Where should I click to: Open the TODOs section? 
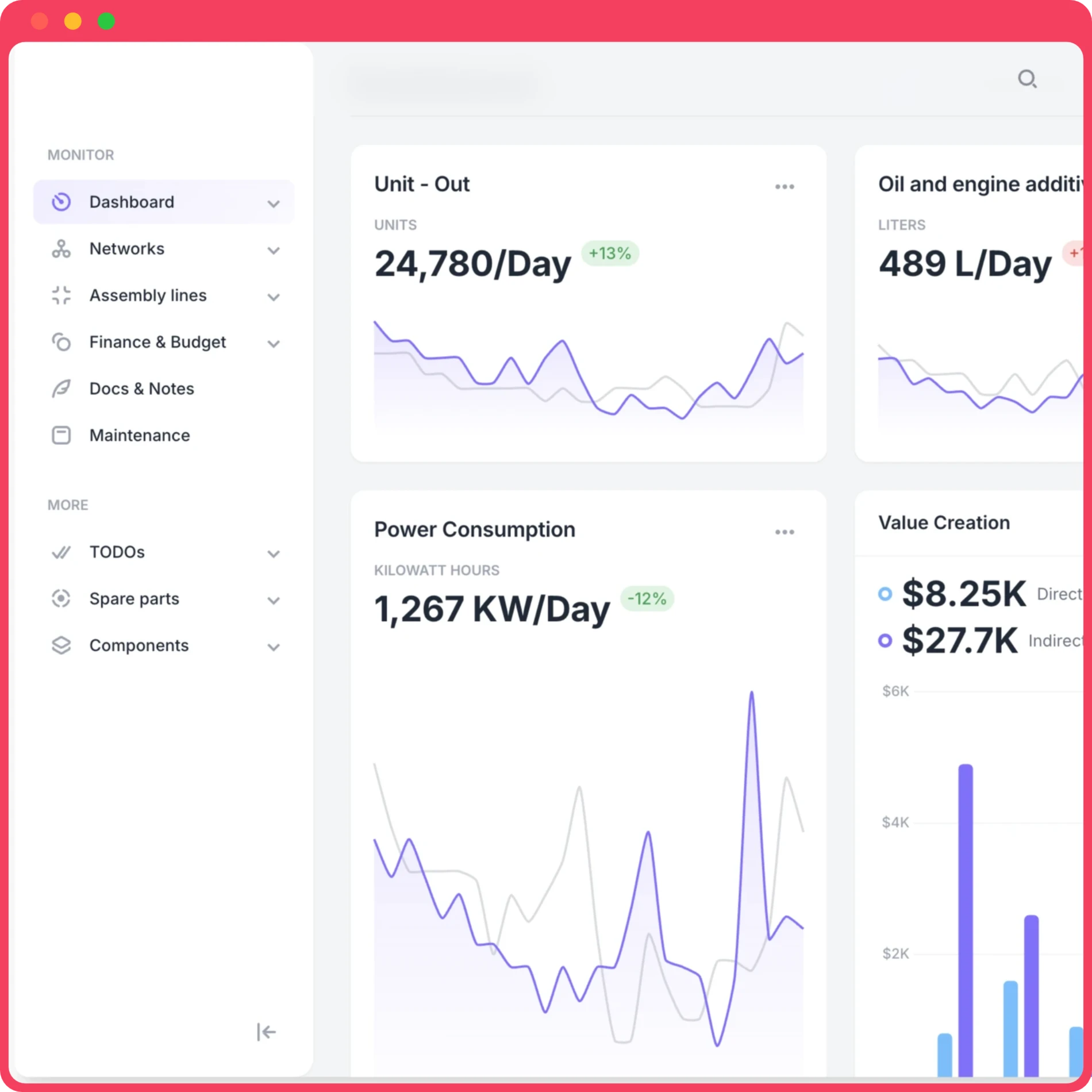164,552
